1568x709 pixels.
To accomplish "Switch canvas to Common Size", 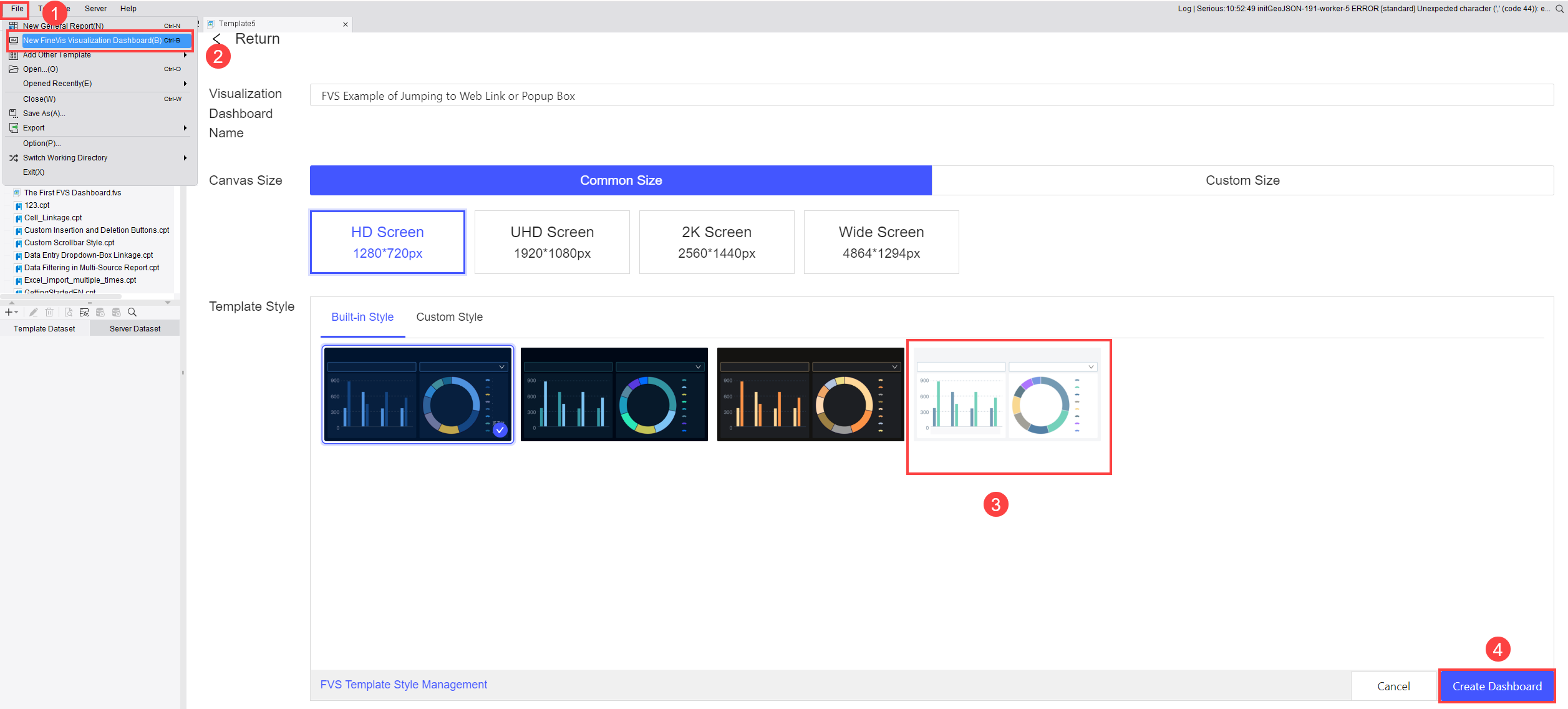I will pyautogui.click(x=621, y=180).
